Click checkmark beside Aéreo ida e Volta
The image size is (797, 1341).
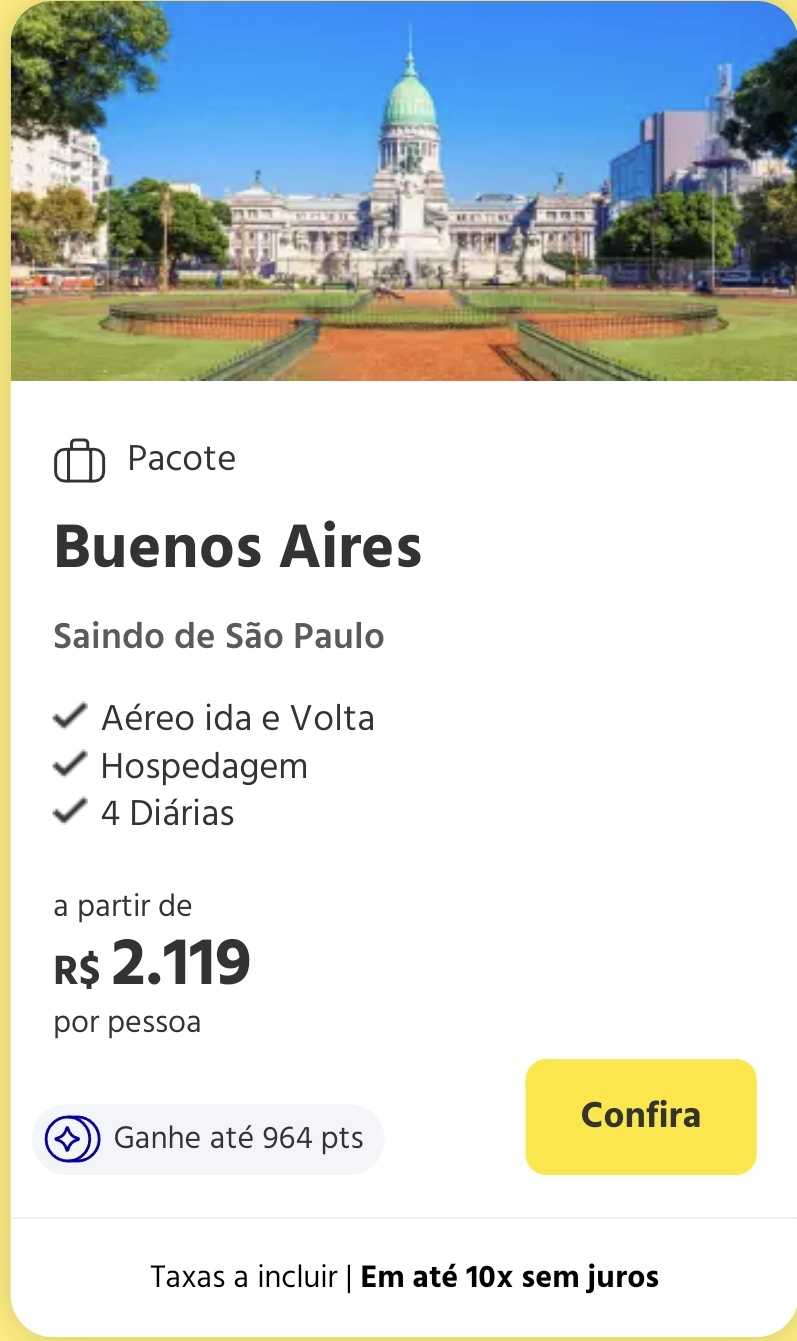pos(69,717)
